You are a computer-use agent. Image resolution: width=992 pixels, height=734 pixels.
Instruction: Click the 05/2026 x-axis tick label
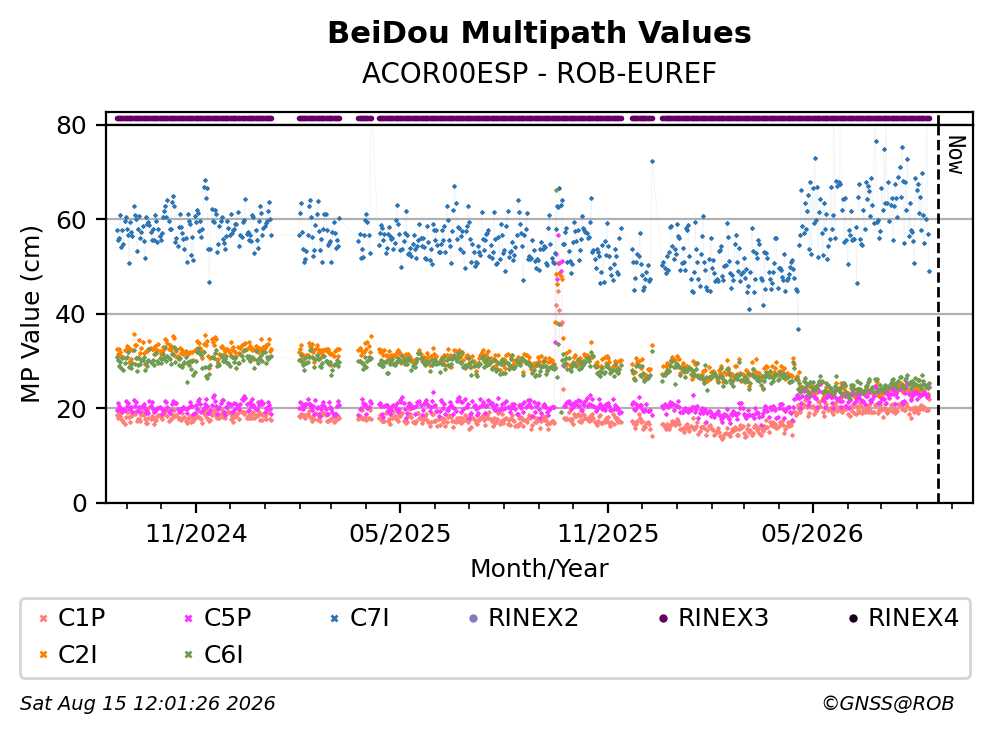[x=812, y=534]
